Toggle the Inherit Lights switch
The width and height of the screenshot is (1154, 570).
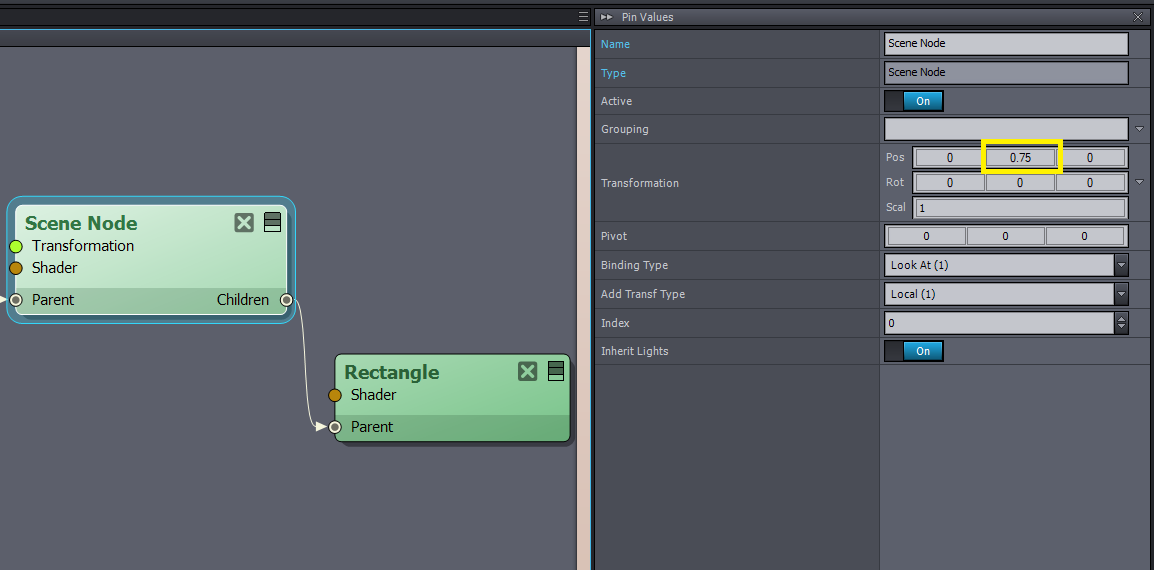click(x=913, y=351)
